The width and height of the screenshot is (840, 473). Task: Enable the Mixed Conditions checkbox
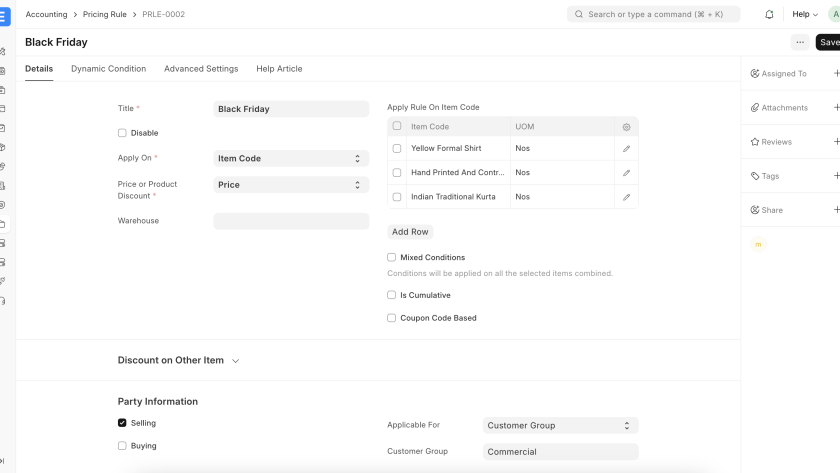pyautogui.click(x=392, y=258)
